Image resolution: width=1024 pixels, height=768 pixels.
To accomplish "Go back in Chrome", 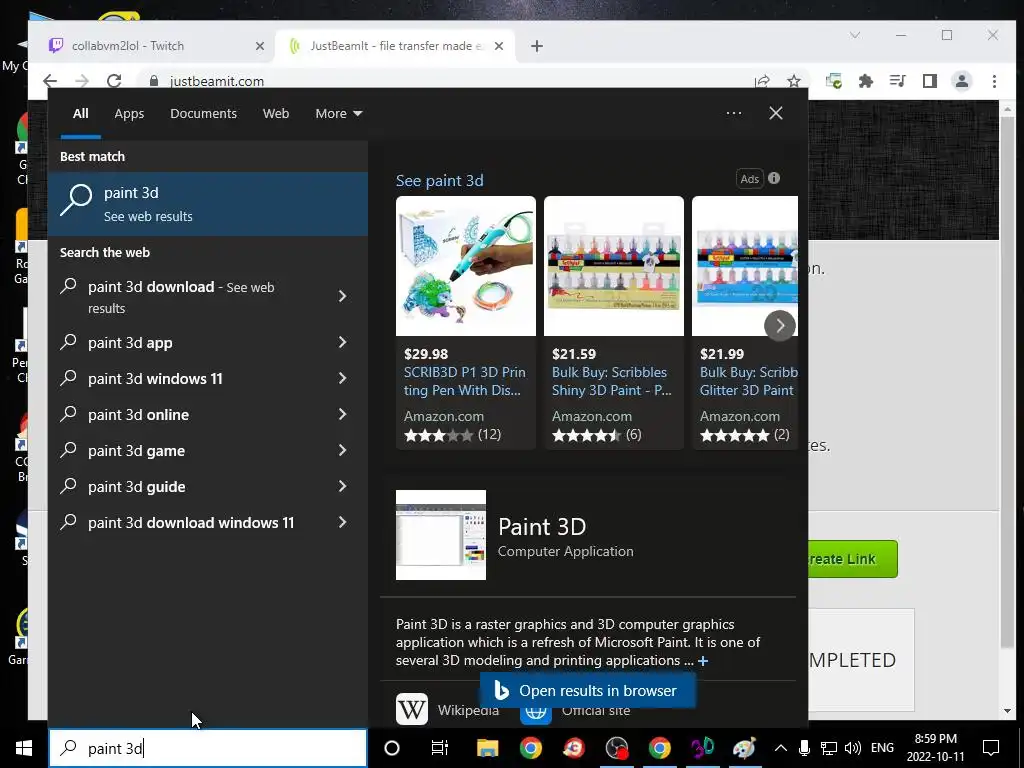I will point(50,81).
